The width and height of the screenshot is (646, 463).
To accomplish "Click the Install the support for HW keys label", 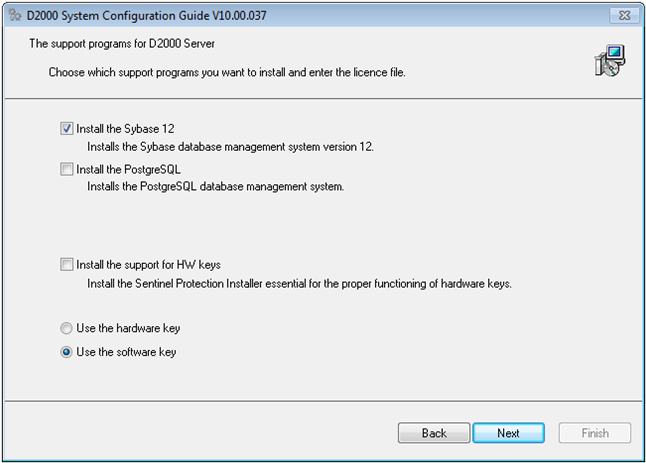I will (148, 265).
